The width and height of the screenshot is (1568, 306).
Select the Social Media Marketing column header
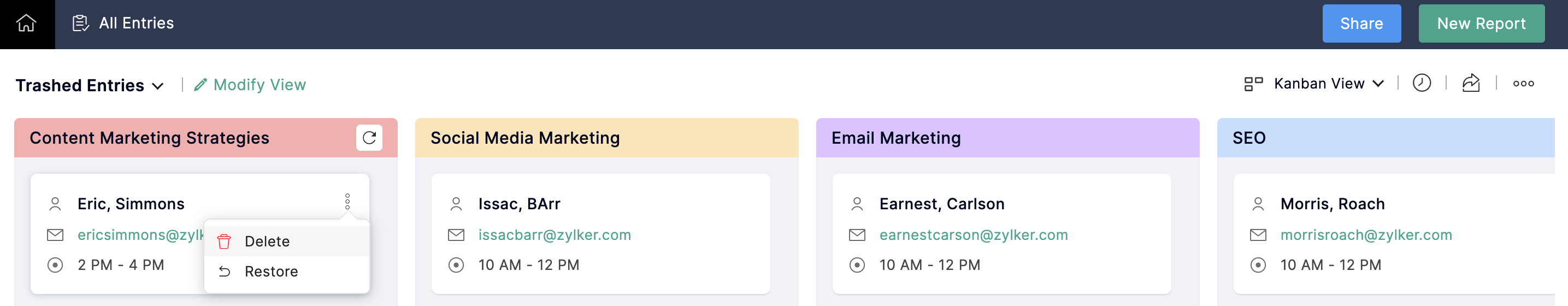(524, 138)
